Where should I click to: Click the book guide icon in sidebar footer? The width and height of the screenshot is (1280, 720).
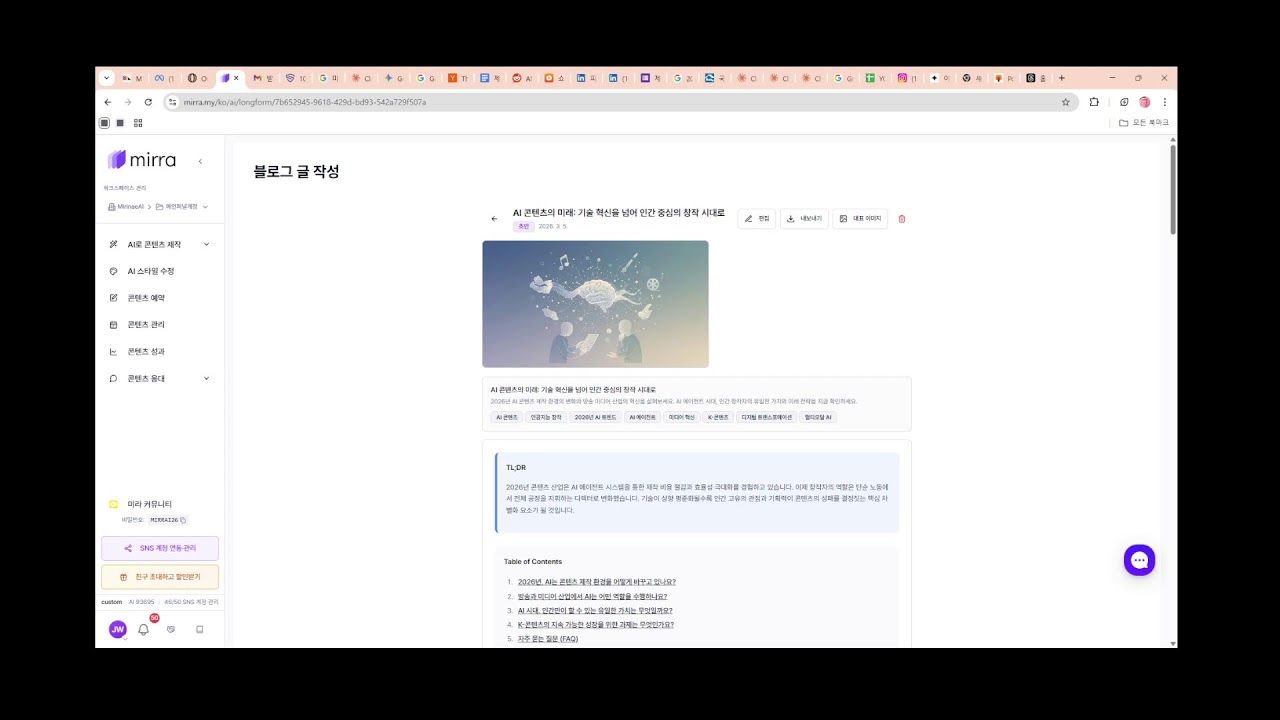199,629
